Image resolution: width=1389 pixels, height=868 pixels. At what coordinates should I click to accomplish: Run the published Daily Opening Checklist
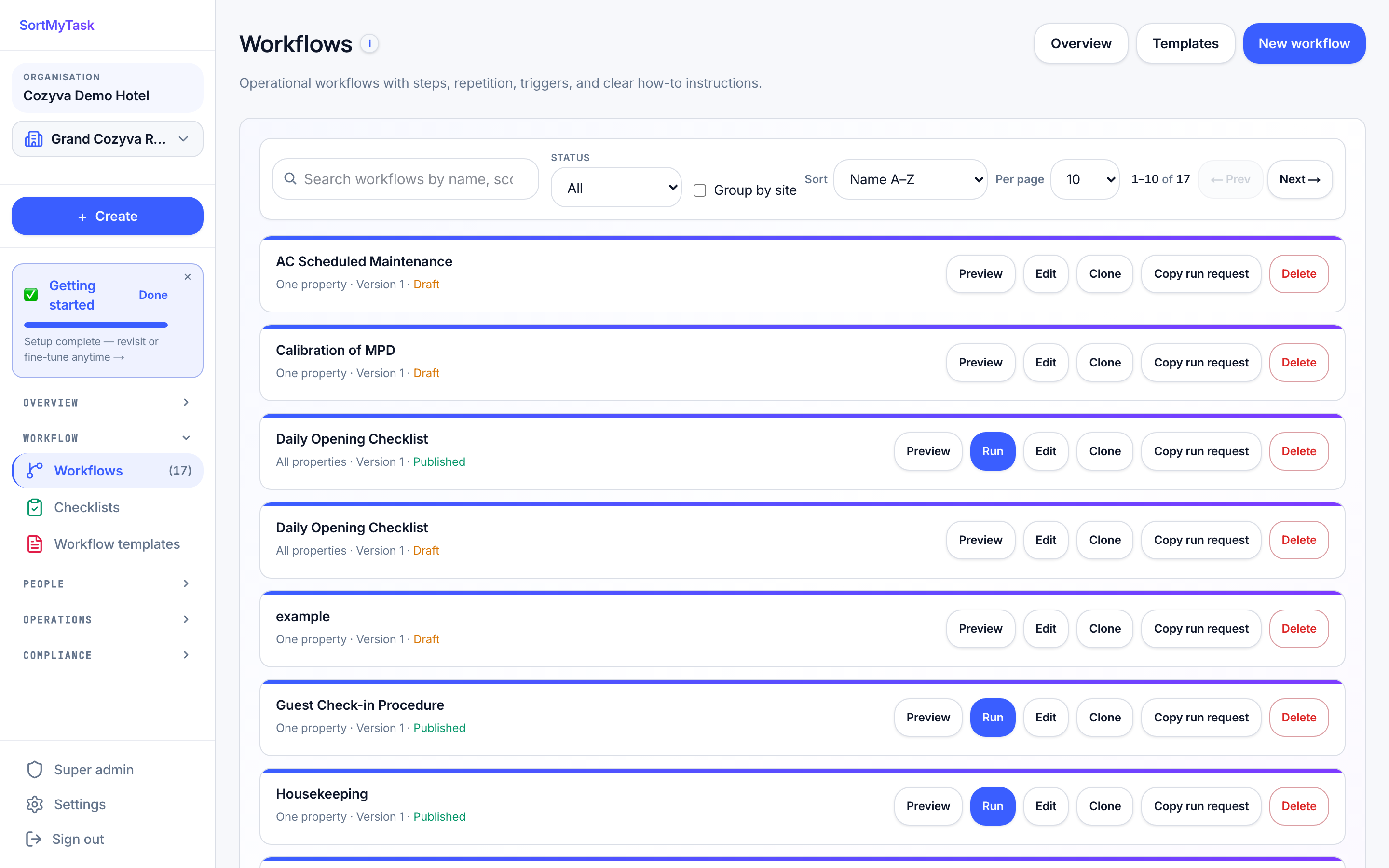993,451
